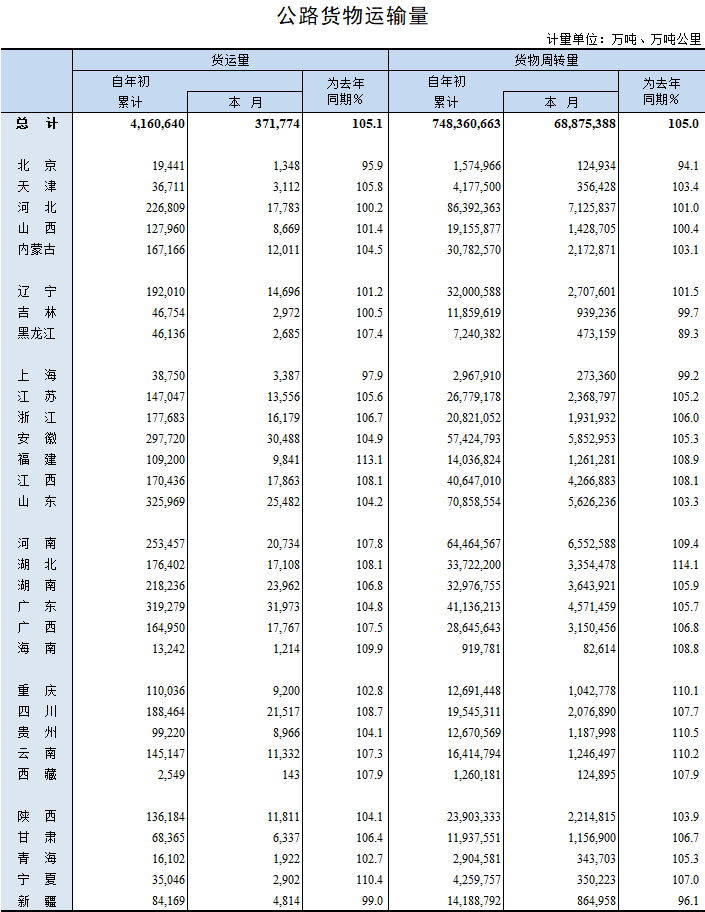This screenshot has width=705, height=912.
Task: Click the 黑龙江 row label
Action: tap(37, 333)
